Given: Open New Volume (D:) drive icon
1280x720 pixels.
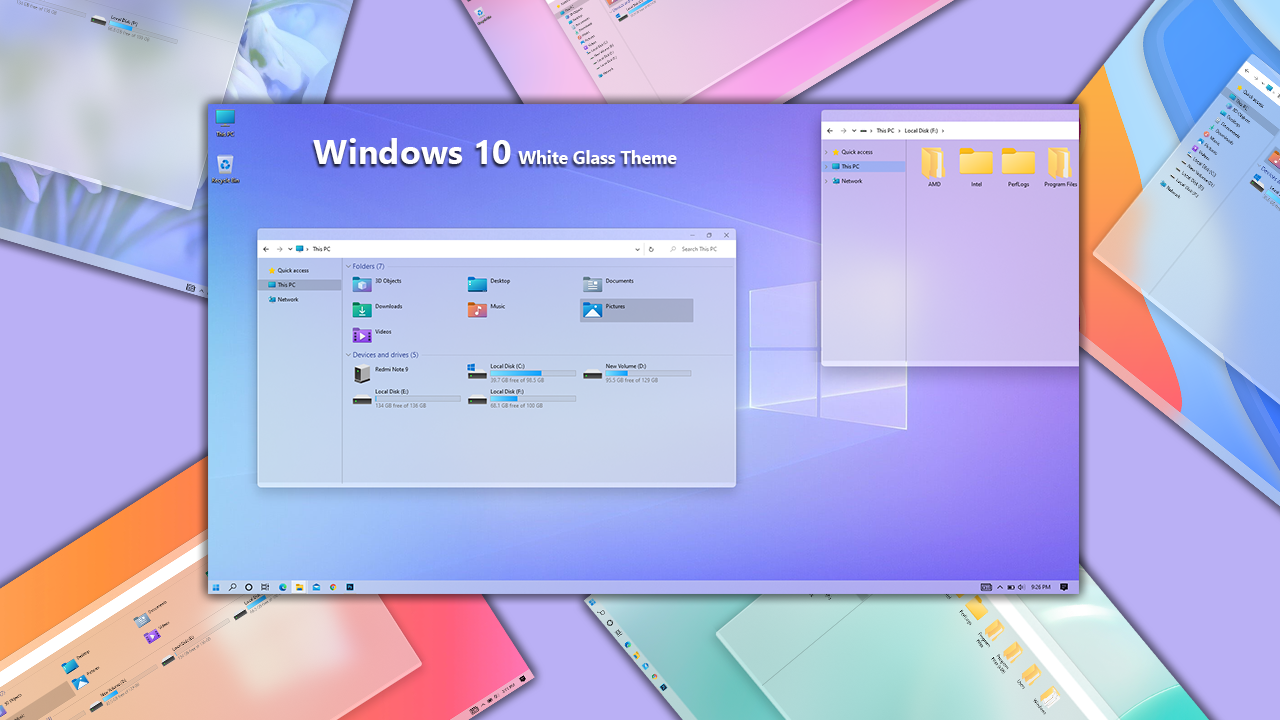Looking at the screenshot, I should click(x=592, y=374).
